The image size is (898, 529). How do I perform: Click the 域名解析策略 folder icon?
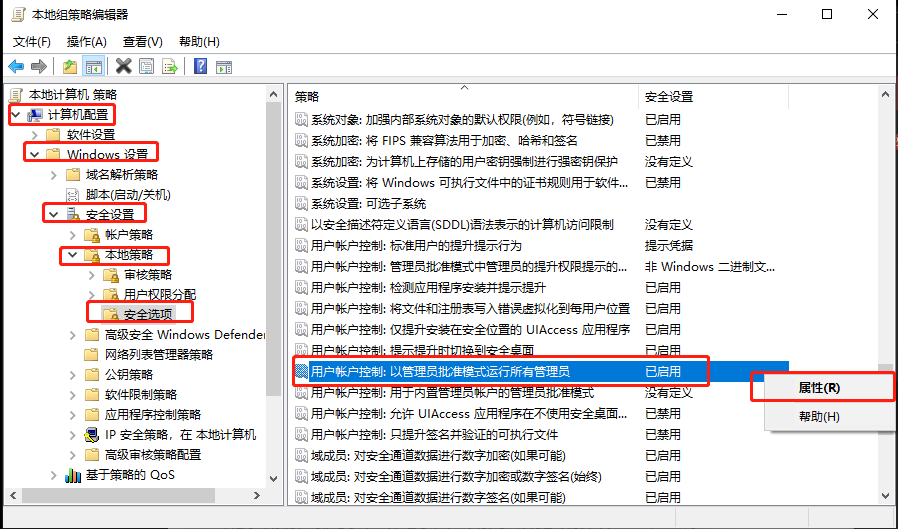pos(73,175)
